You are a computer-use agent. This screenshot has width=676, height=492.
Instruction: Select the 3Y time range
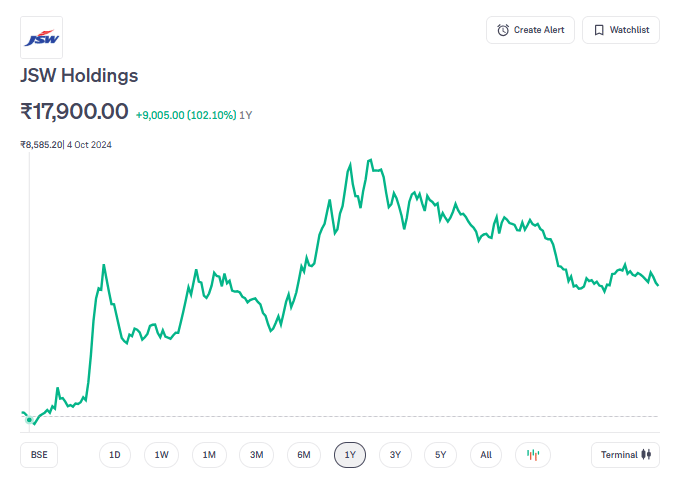[395, 455]
